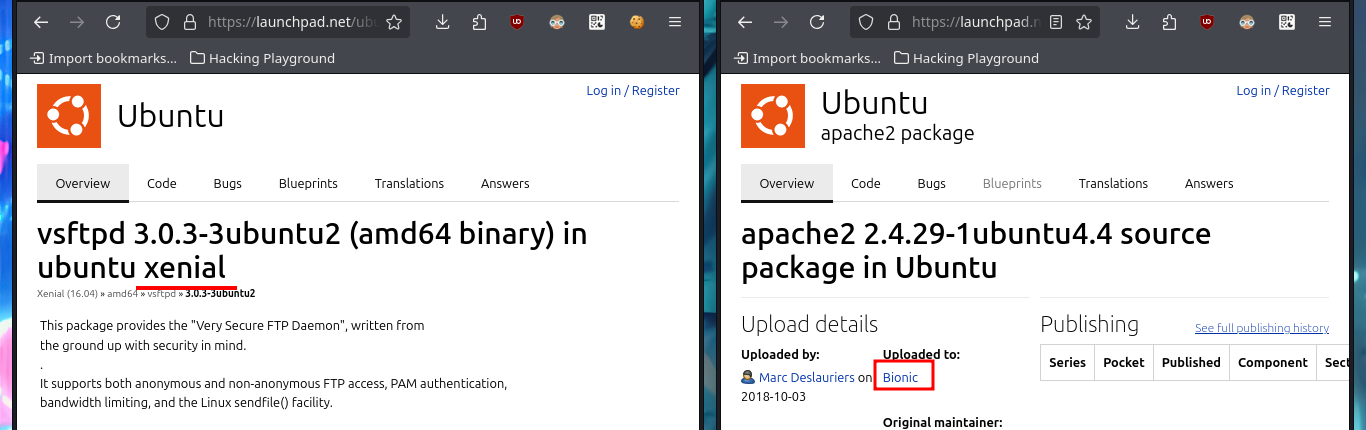
Task: Open uBlock Origin in the apache2 window
Action: click(x=1207, y=22)
